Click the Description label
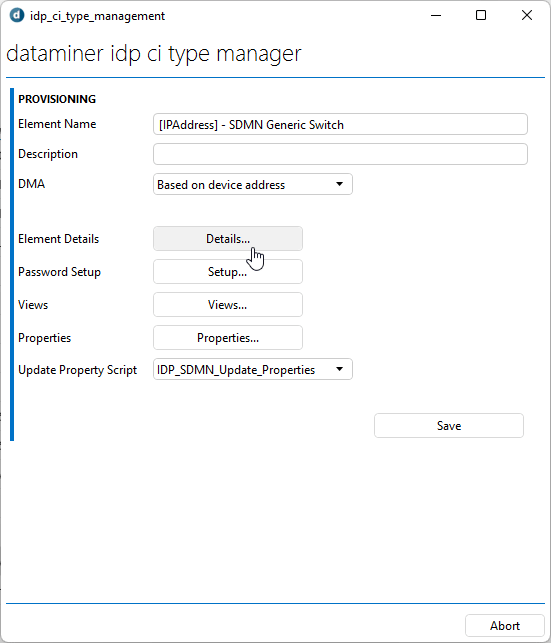 point(48,154)
